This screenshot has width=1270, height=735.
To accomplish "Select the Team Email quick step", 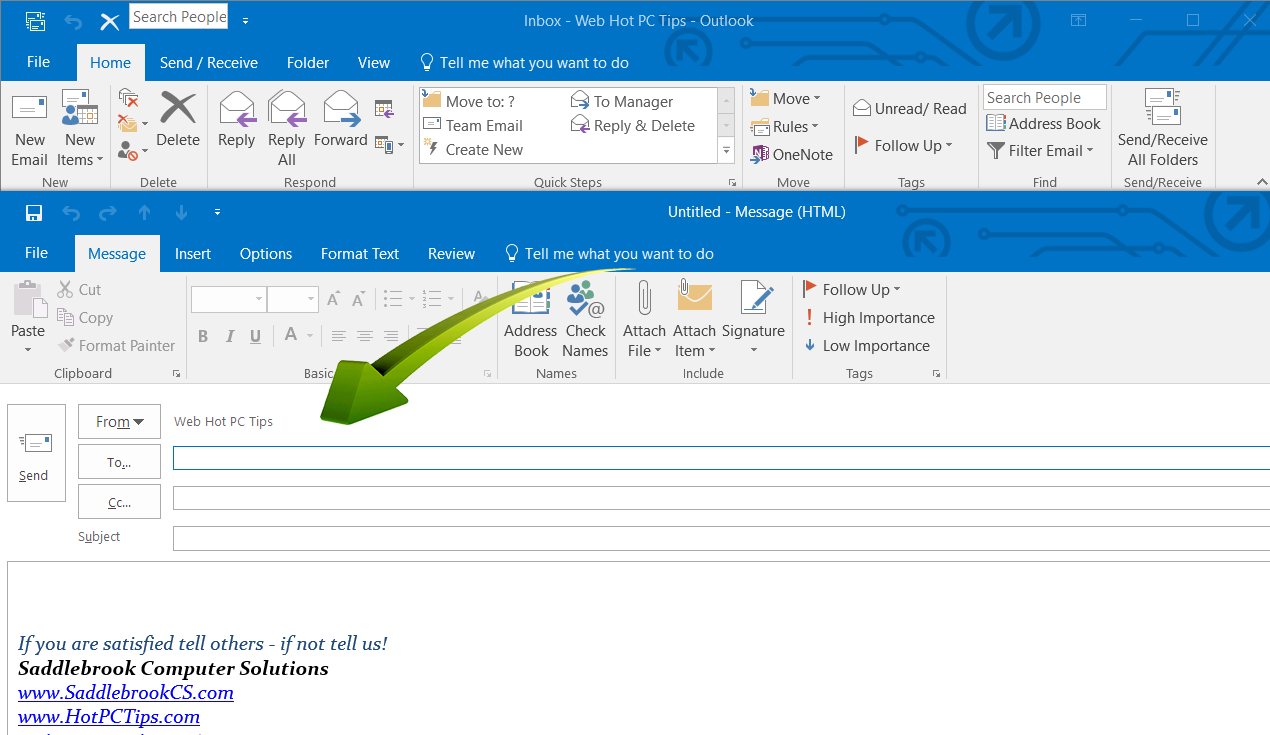I will coord(473,125).
